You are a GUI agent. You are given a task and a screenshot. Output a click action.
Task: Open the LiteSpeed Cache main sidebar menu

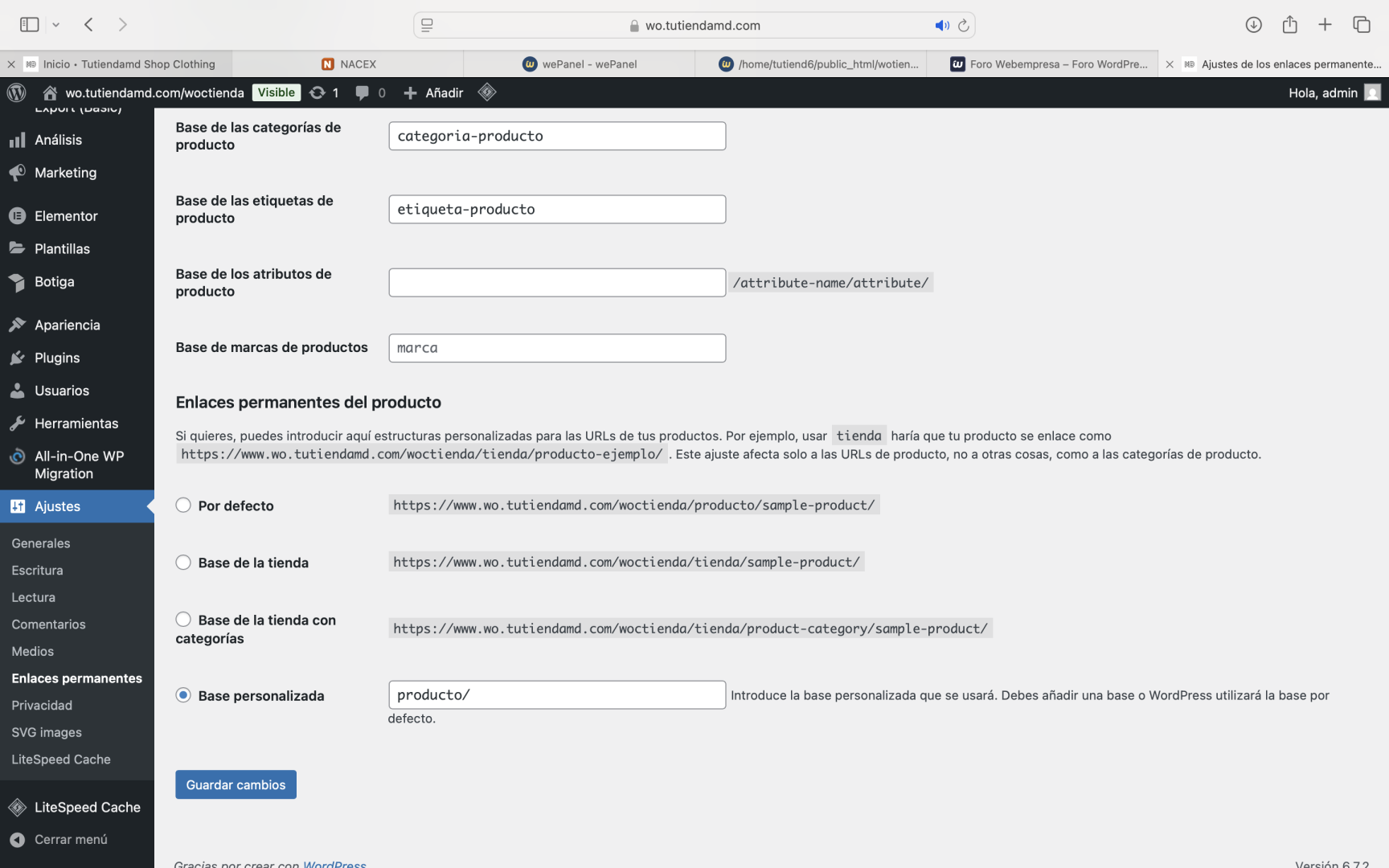(x=77, y=808)
